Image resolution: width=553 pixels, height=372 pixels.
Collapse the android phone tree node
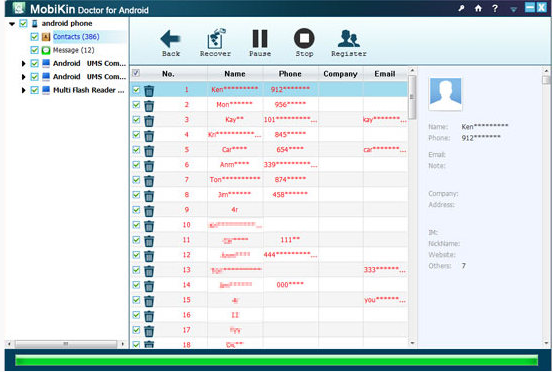[x=12, y=24]
